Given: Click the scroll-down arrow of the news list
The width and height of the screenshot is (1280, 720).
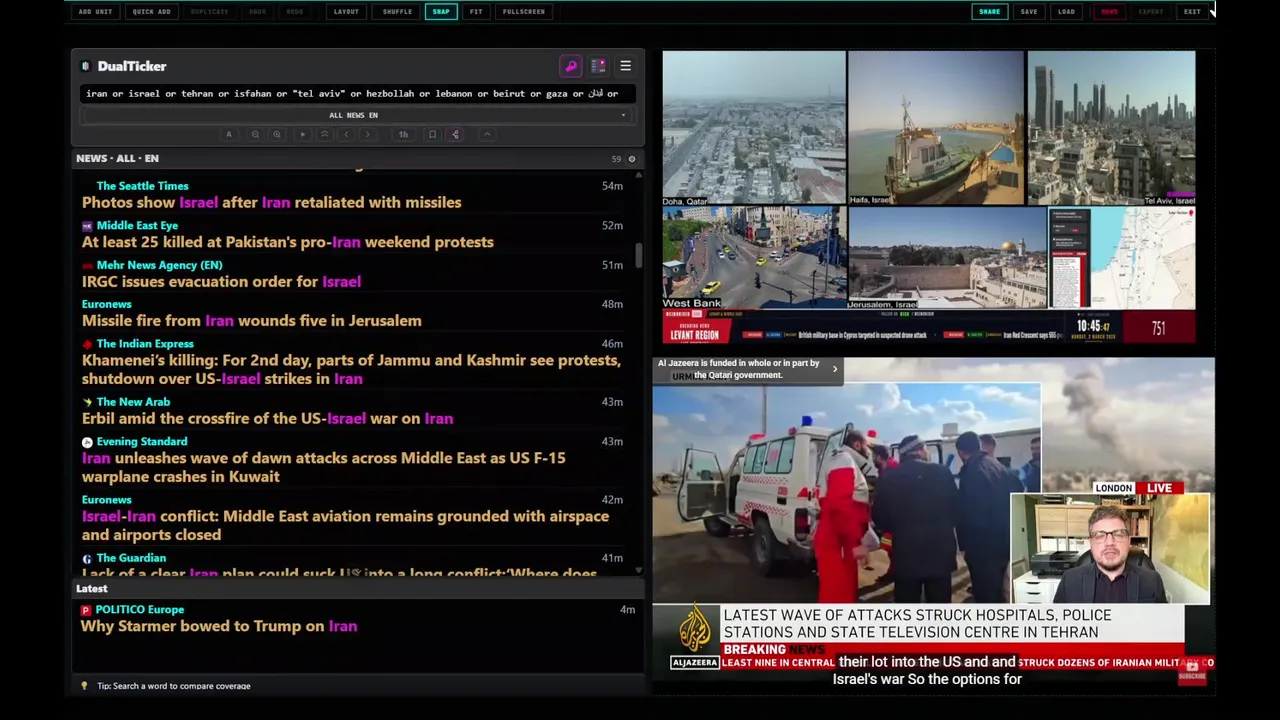Looking at the screenshot, I should 639,571.
